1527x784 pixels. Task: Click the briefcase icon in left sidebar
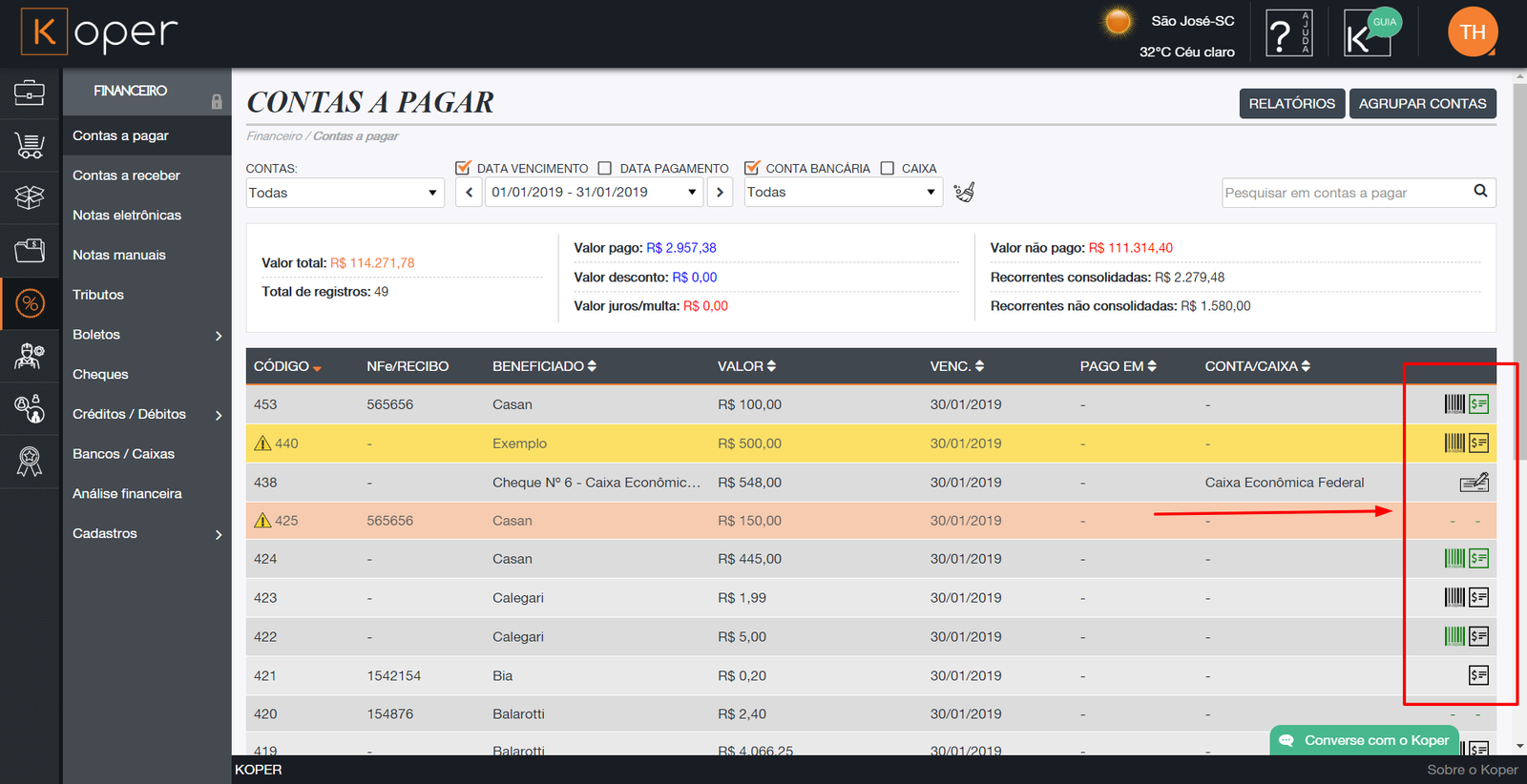click(30, 93)
